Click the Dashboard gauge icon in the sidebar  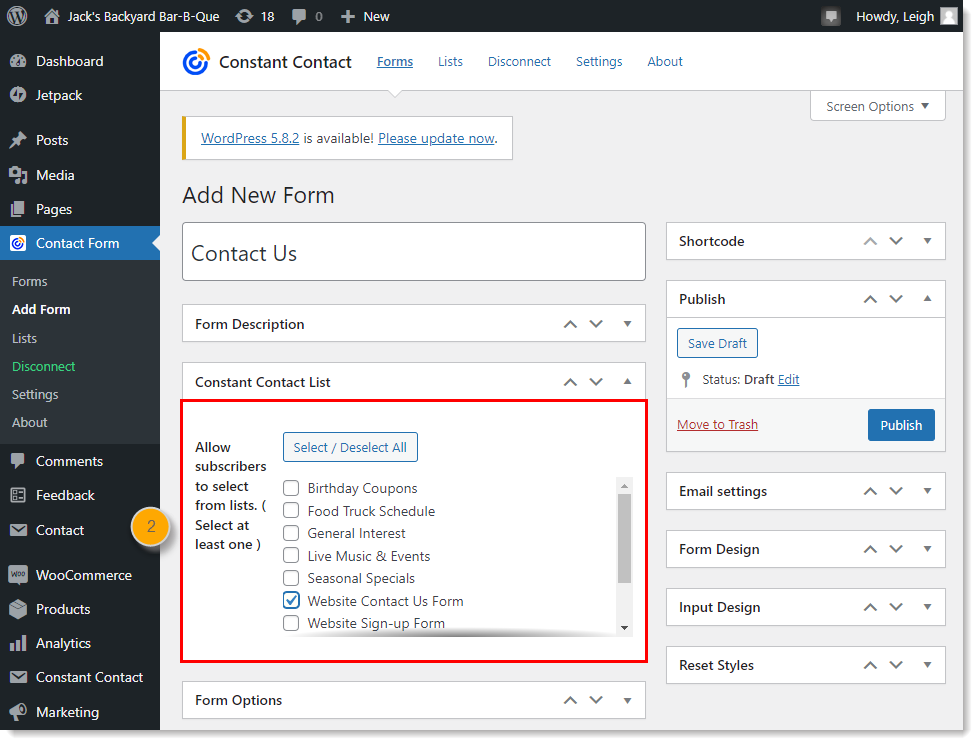pyautogui.click(x=19, y=61)
